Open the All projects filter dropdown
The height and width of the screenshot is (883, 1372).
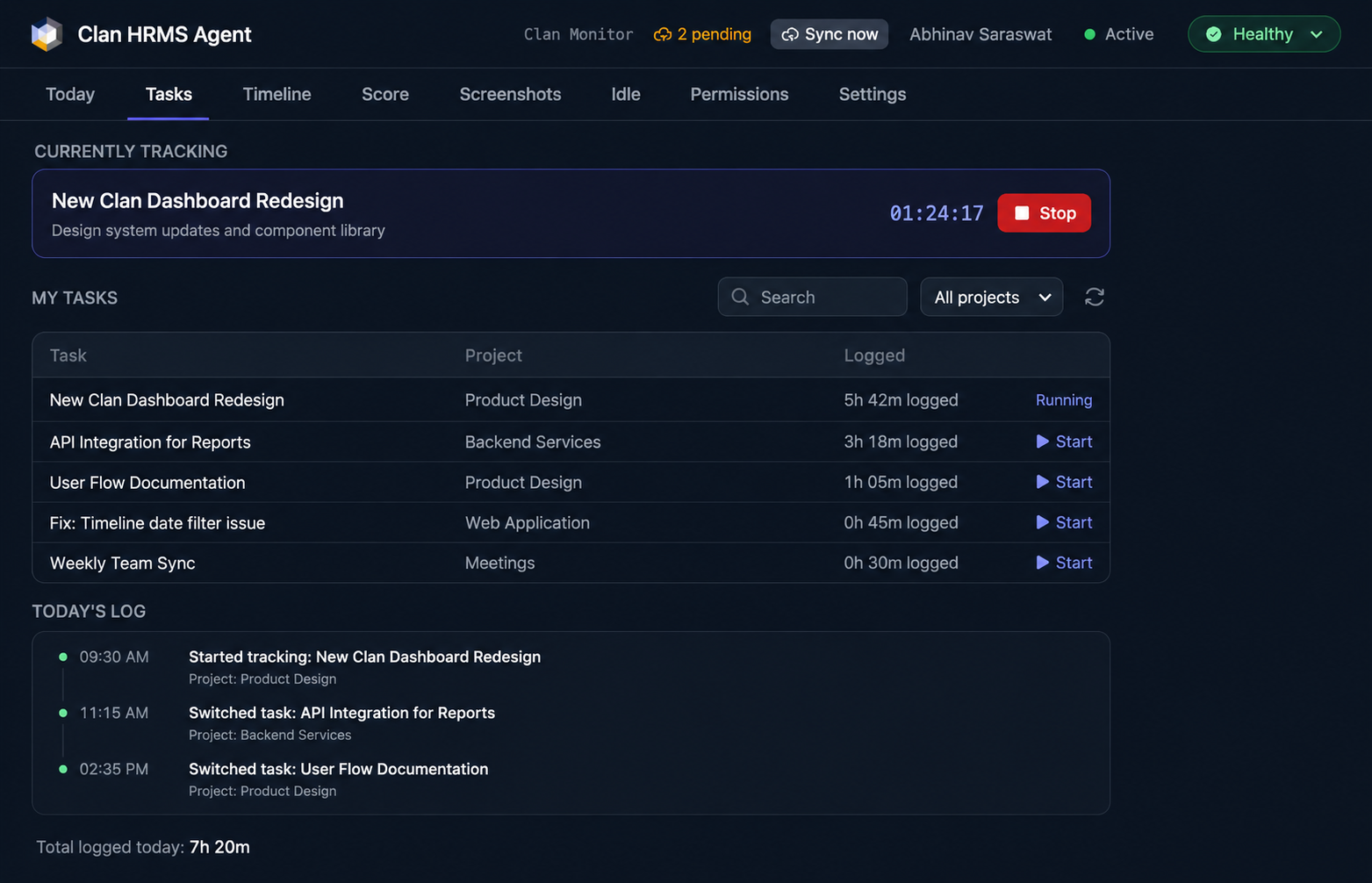click(991, 297)
